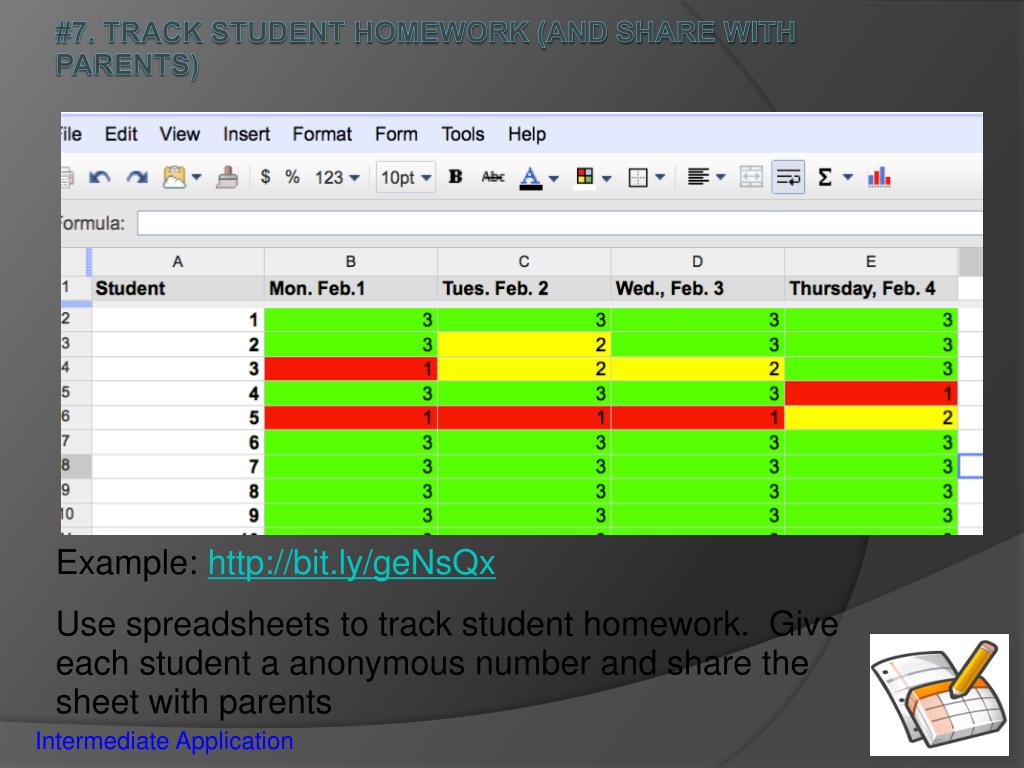Click yellow cell for student 3 Wednesday
This screenshot has width=1024, height=768.
(x=697, y=368)
